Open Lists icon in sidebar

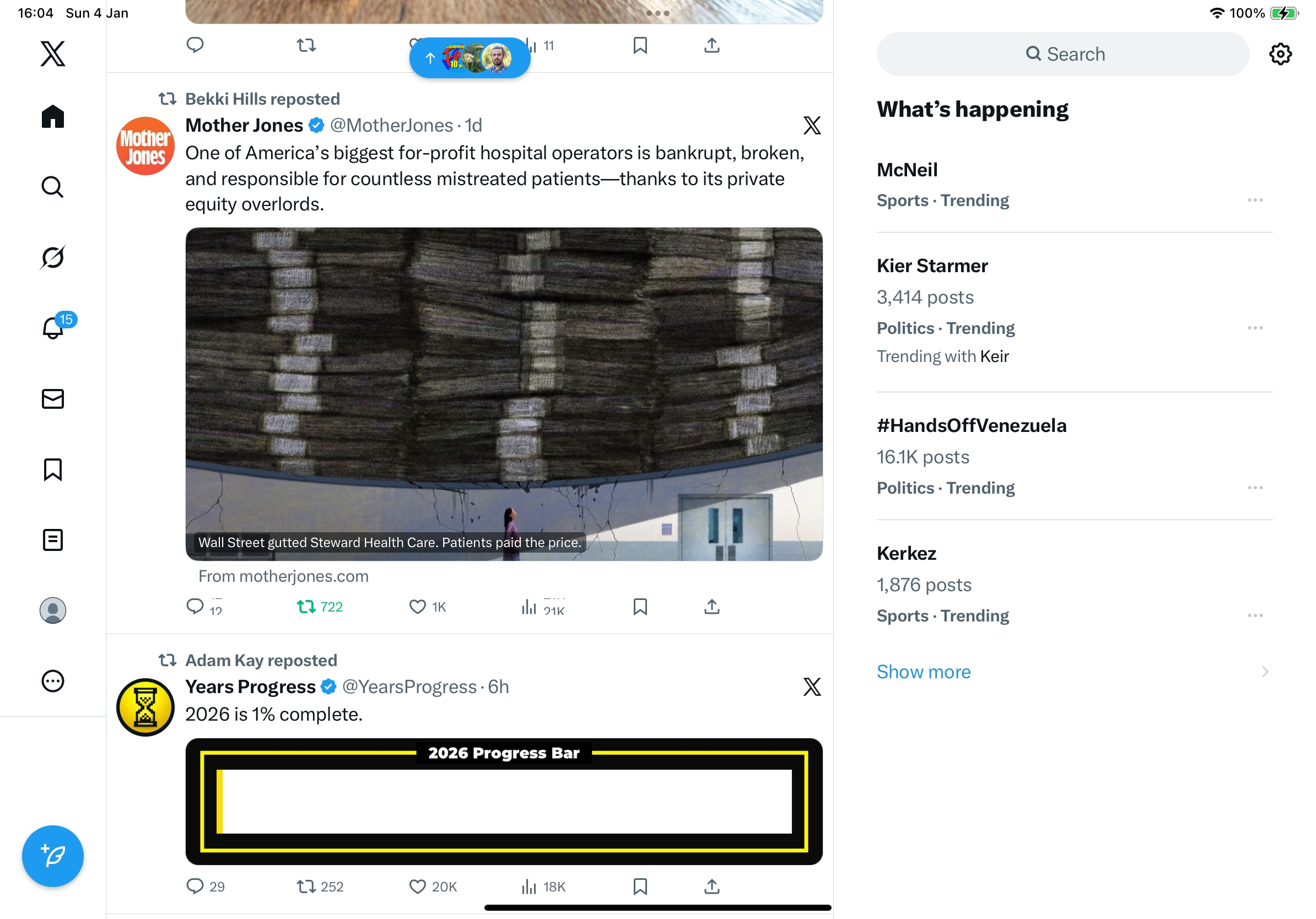(x=53, y=540)
